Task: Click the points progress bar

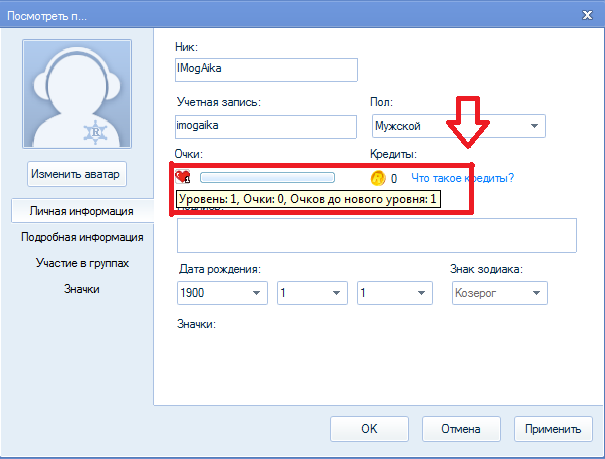Action: pos(267,178)
